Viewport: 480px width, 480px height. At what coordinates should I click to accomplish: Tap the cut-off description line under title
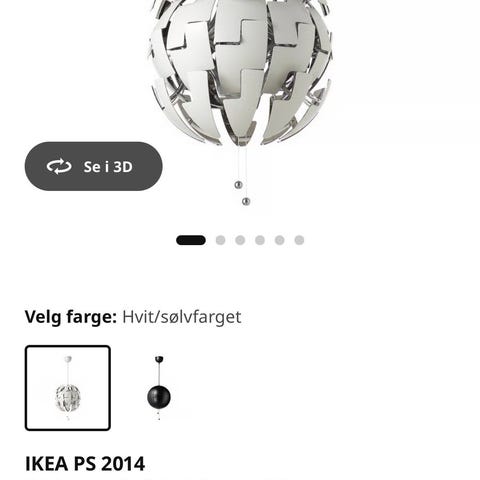[x=157, y=479]
